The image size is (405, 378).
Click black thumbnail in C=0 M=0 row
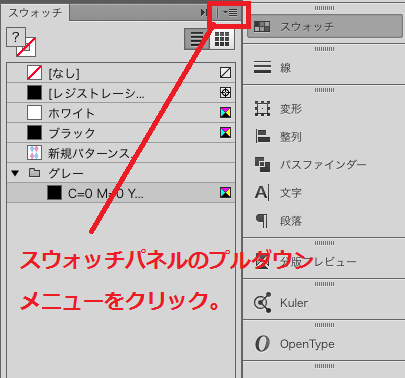pos(54,193)
